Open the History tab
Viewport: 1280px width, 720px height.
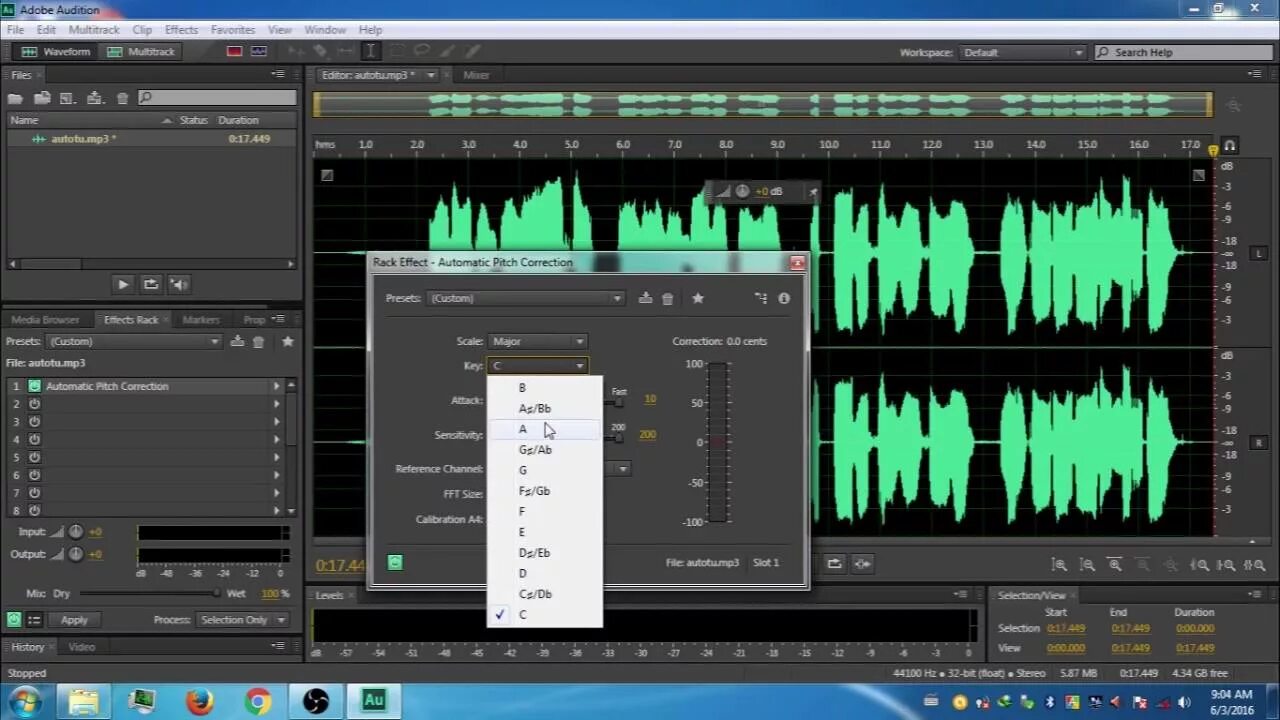pyautogui.click(x=27, y=647)
